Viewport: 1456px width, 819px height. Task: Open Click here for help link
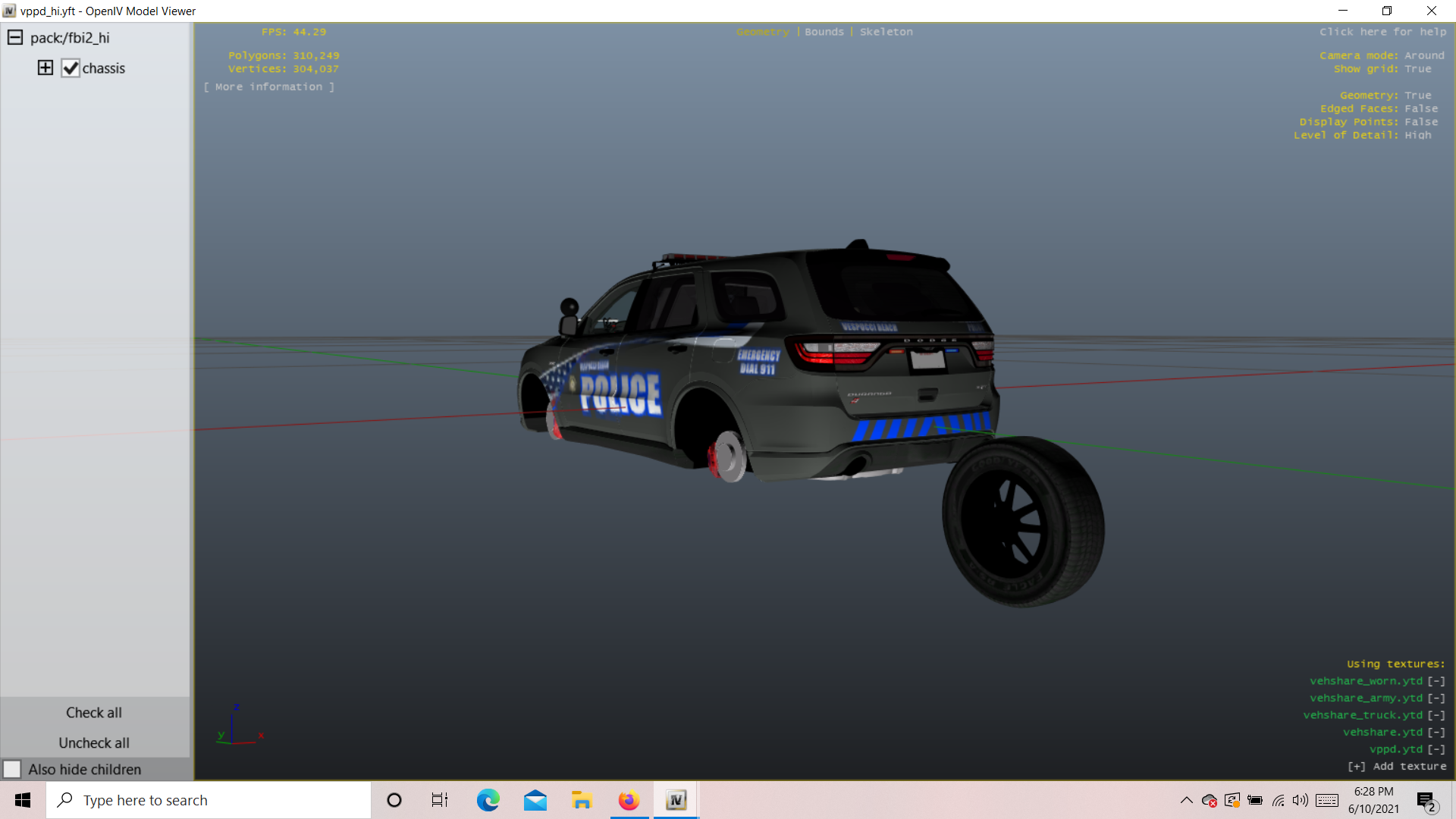coord(1382,32)
